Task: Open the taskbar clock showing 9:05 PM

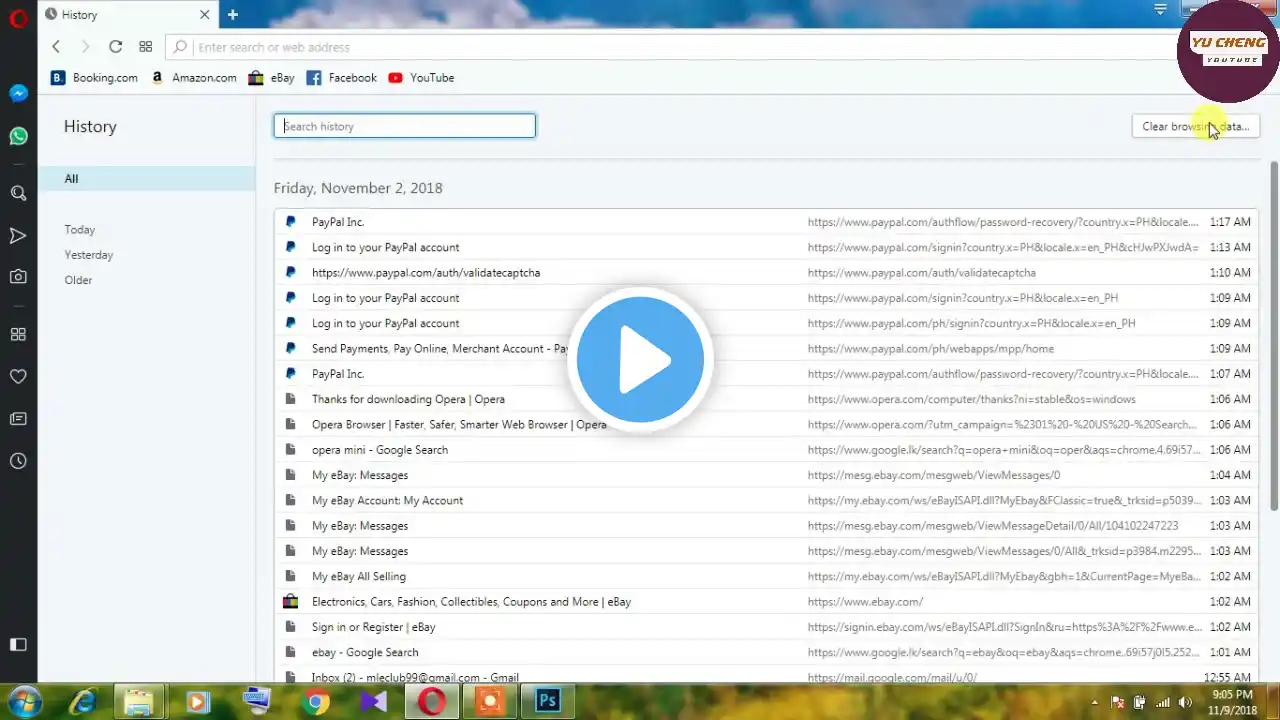Action: (x=1231, y=701)
